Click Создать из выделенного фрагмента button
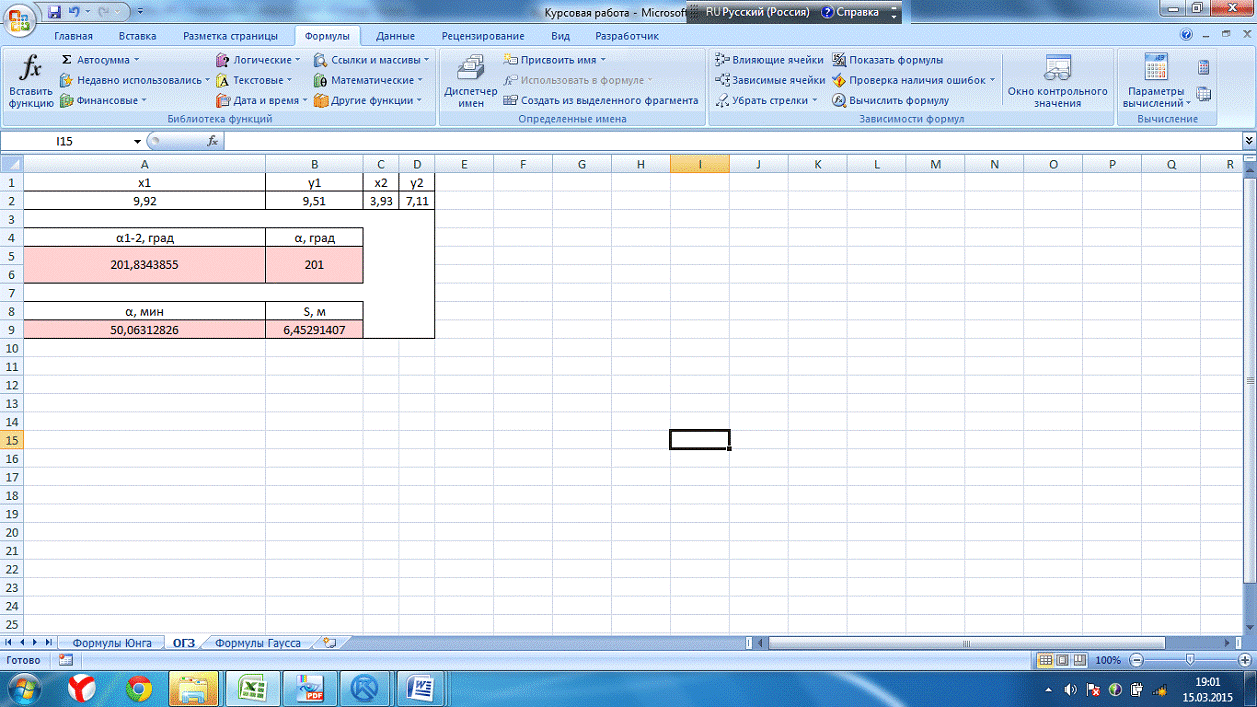This screenshot has width=1257, height=707. click(601, 100)
